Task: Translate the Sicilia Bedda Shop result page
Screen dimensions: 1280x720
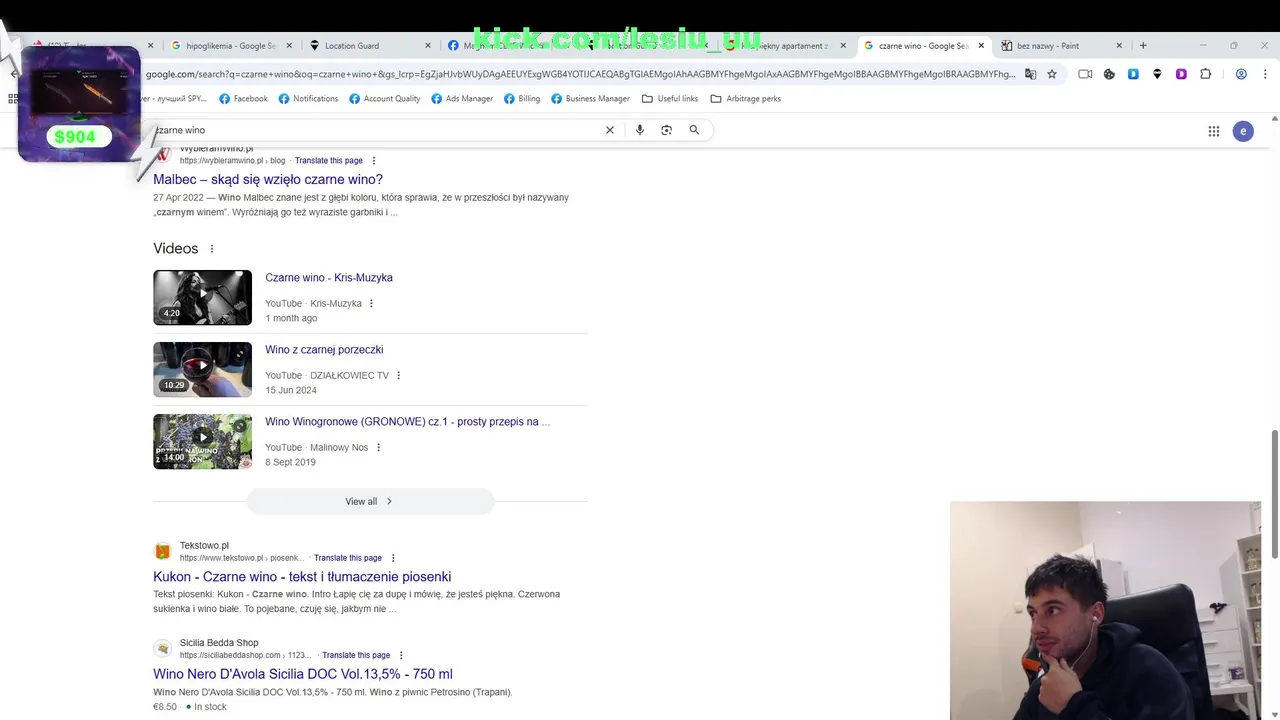Action: pos(356,655)
